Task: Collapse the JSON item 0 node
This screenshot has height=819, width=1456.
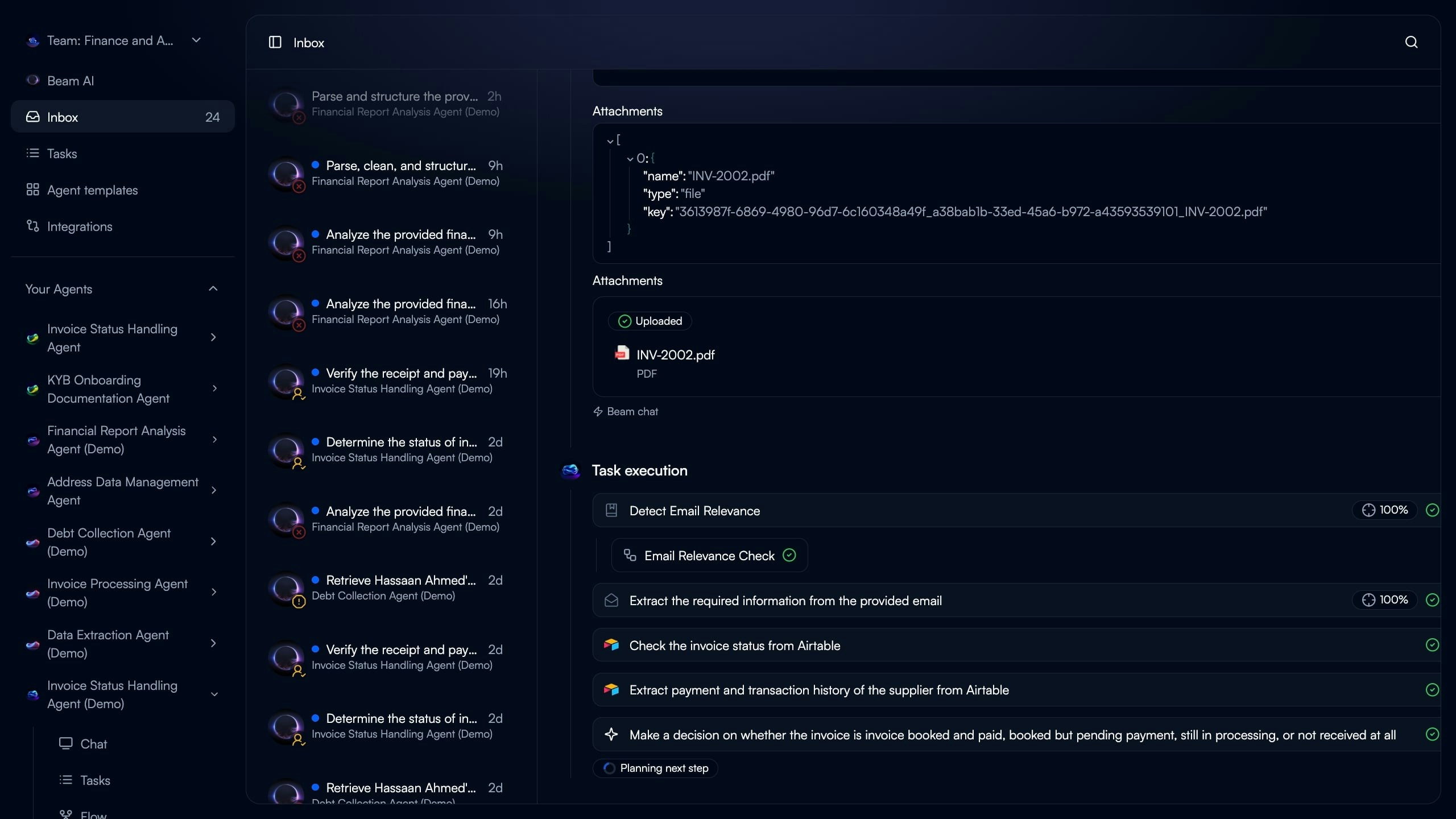Action: (630, 159)
